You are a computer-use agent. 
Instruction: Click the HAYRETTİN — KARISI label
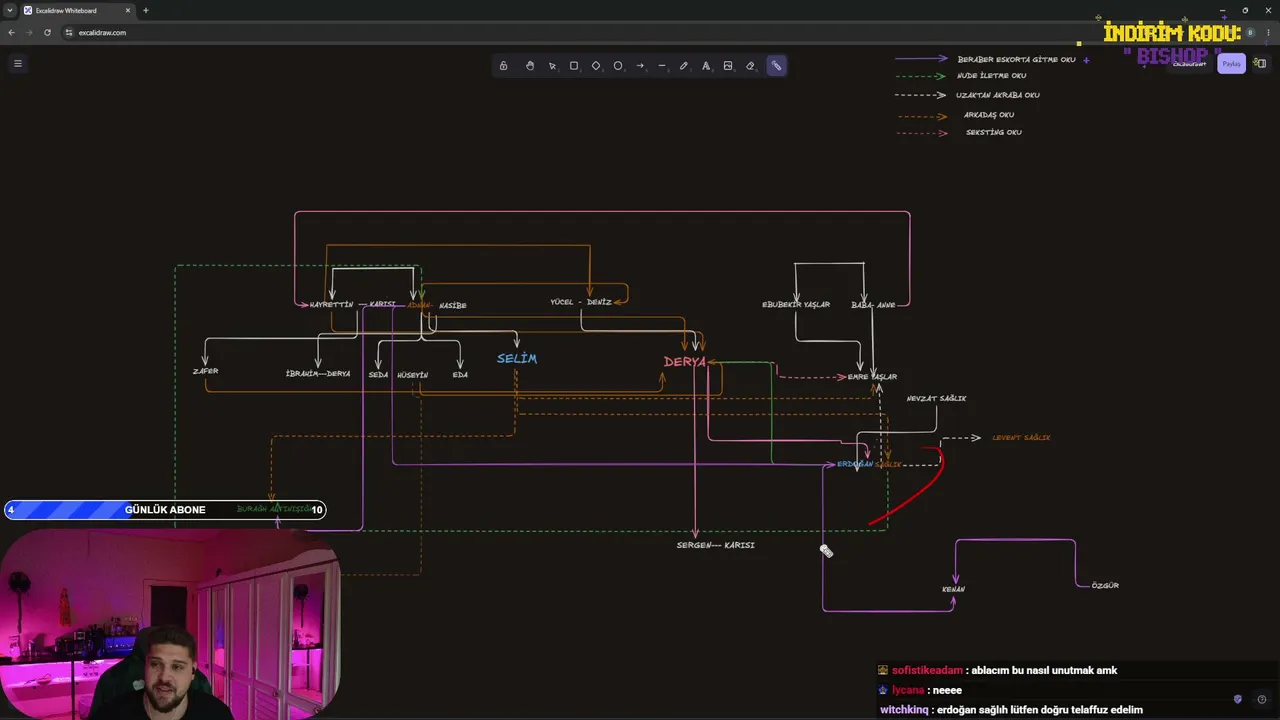[x=353, y=305]
